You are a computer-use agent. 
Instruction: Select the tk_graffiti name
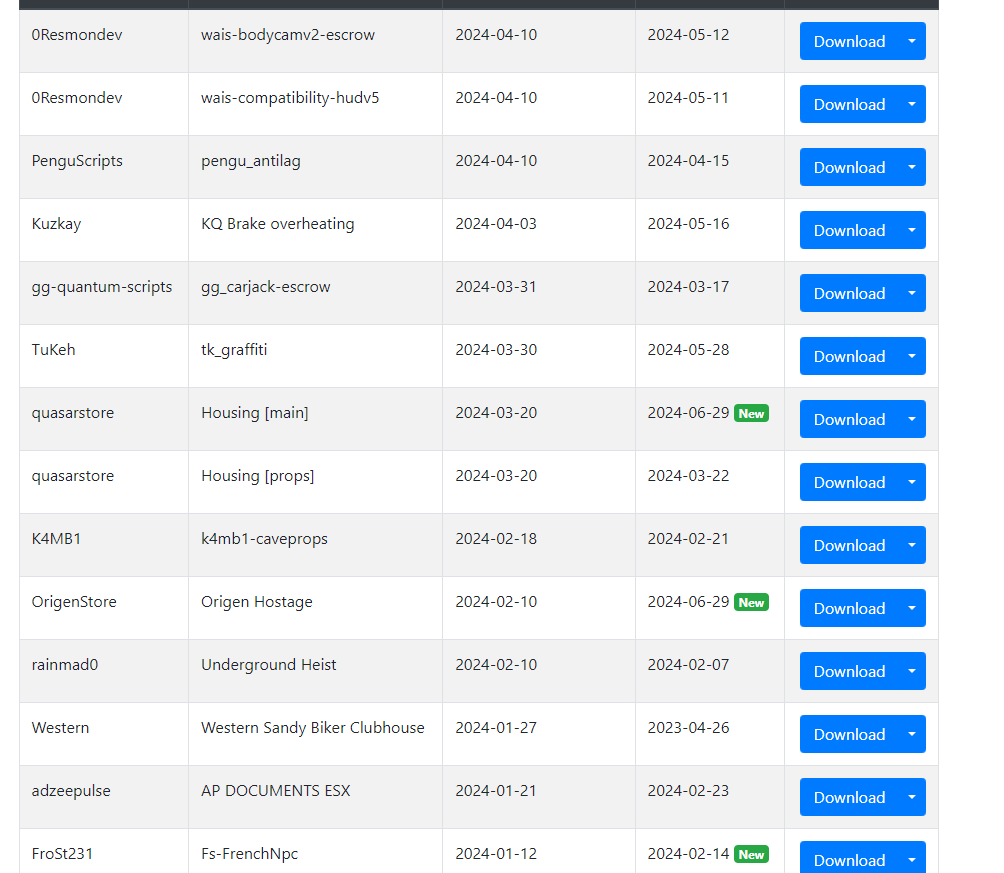pyautogui.click(x=234, y=350)
